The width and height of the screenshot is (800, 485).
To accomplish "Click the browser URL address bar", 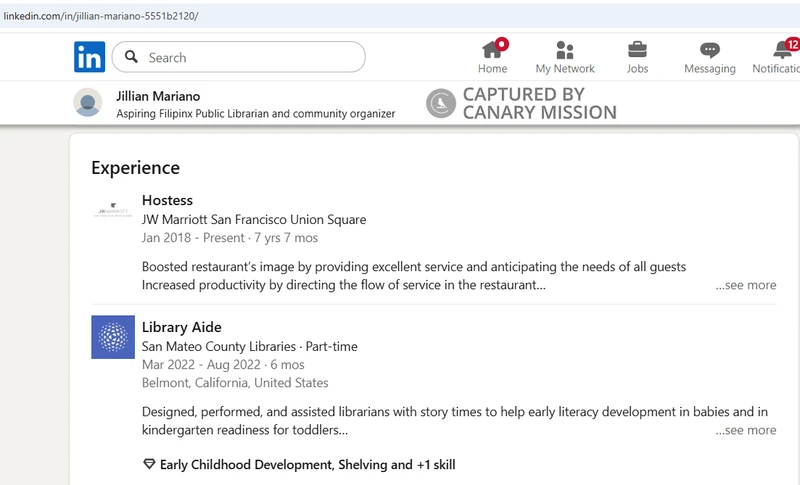I will pos(300,15).
